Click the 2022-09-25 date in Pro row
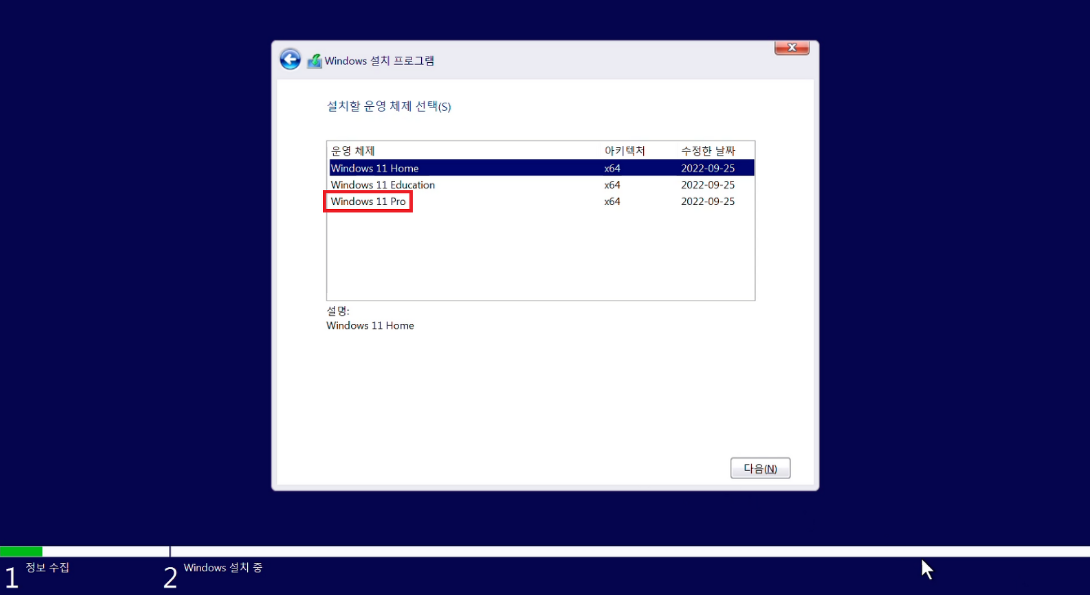Screen dimensions: 1090x595 pyautogui.click(x=708, y=202)
